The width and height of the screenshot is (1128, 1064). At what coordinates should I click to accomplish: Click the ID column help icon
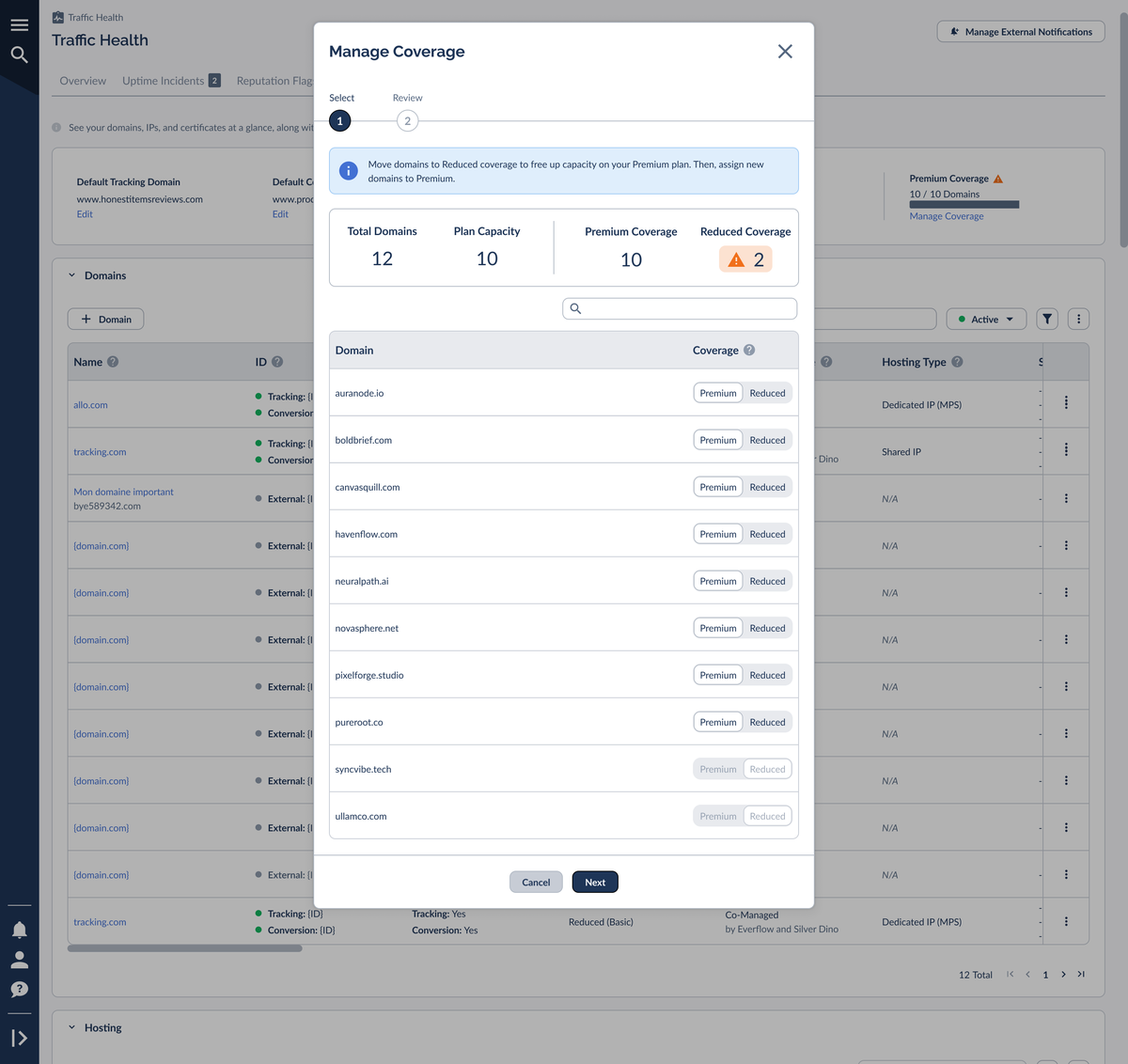click(x=277, y=362)
